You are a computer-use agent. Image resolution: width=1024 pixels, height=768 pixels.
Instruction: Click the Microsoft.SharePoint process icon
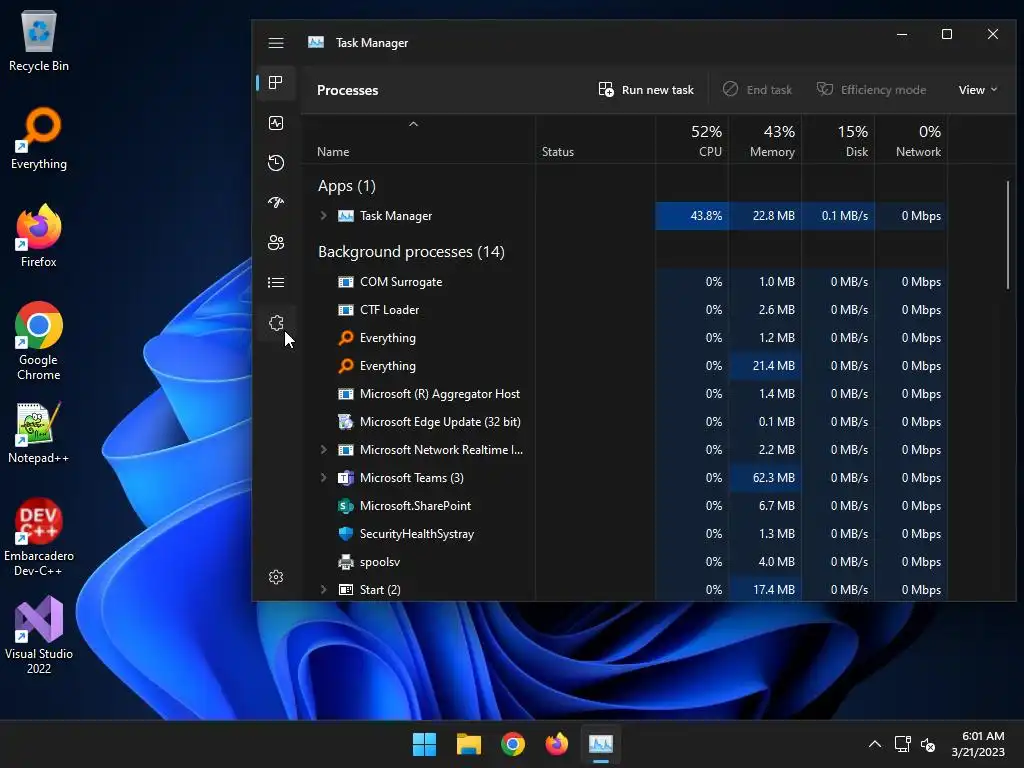[x=345, y=506]
